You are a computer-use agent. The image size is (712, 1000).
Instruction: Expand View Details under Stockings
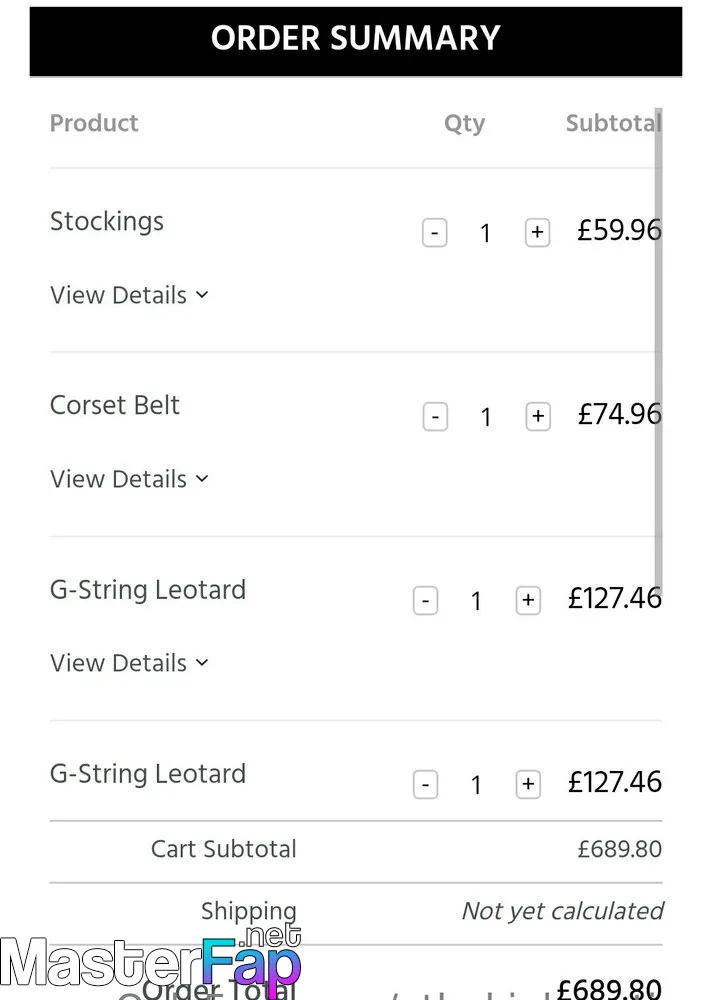point(130,295)
